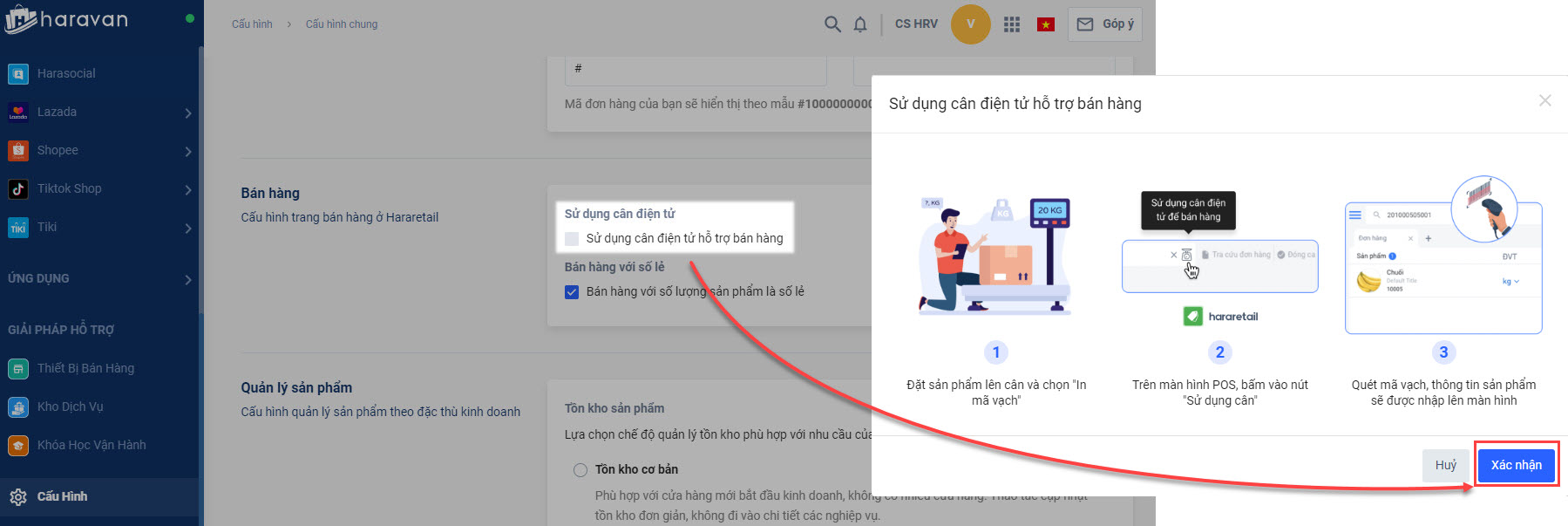Click the Shopee icon

click(x=18, y=151)
